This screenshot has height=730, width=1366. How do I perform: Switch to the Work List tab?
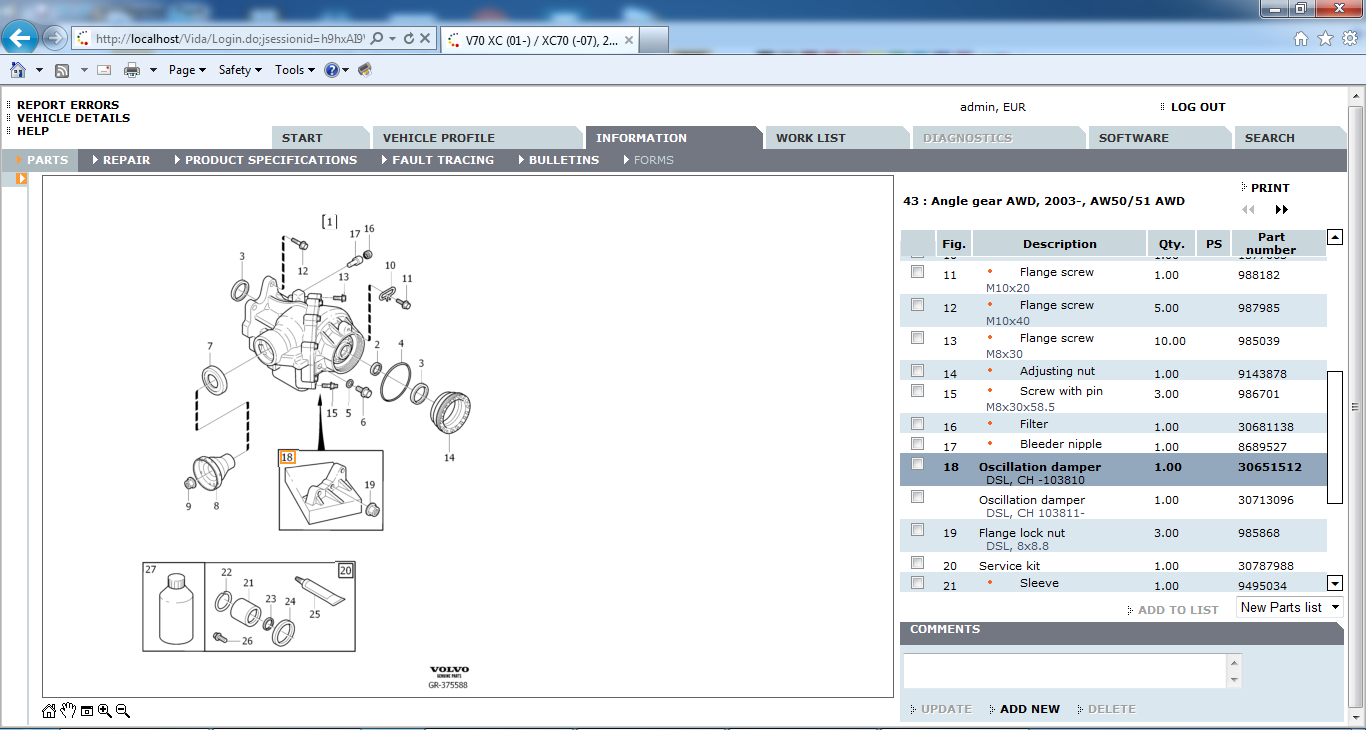click(x=811, y=138)
